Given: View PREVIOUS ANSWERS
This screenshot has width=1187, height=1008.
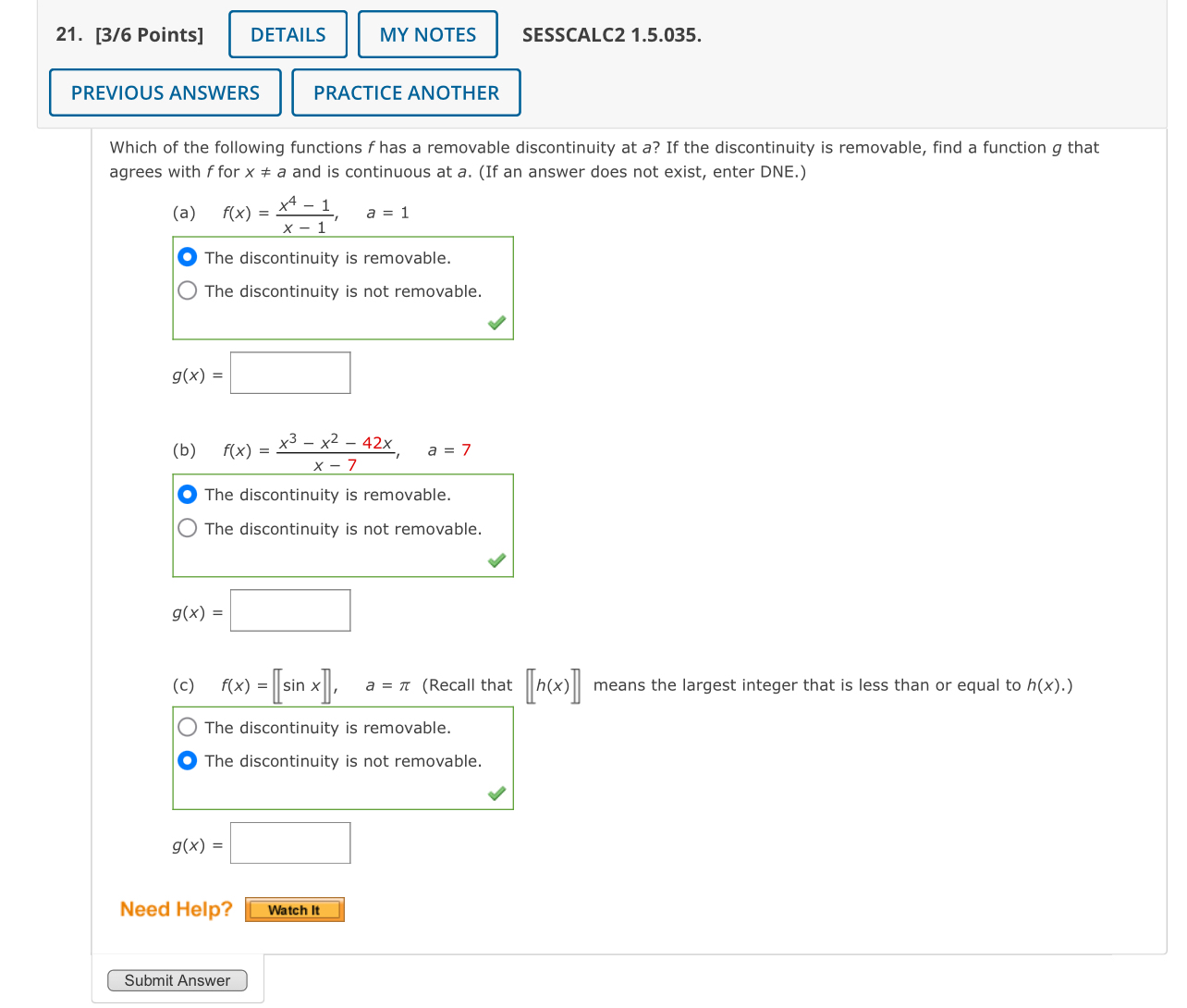Looking at the screenshot, I should coord(165,92).
